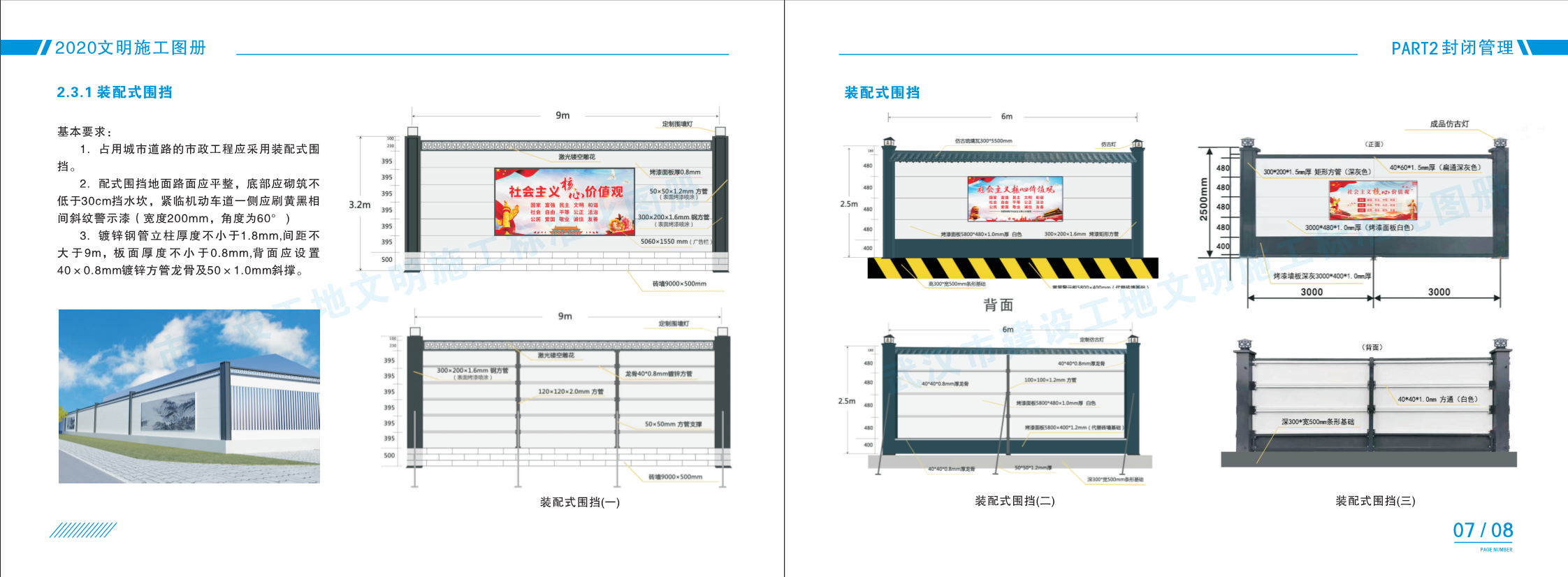Screen dimensions: 1568x577
Task: Click the "基本要求:" label
Action: (85, 131)
